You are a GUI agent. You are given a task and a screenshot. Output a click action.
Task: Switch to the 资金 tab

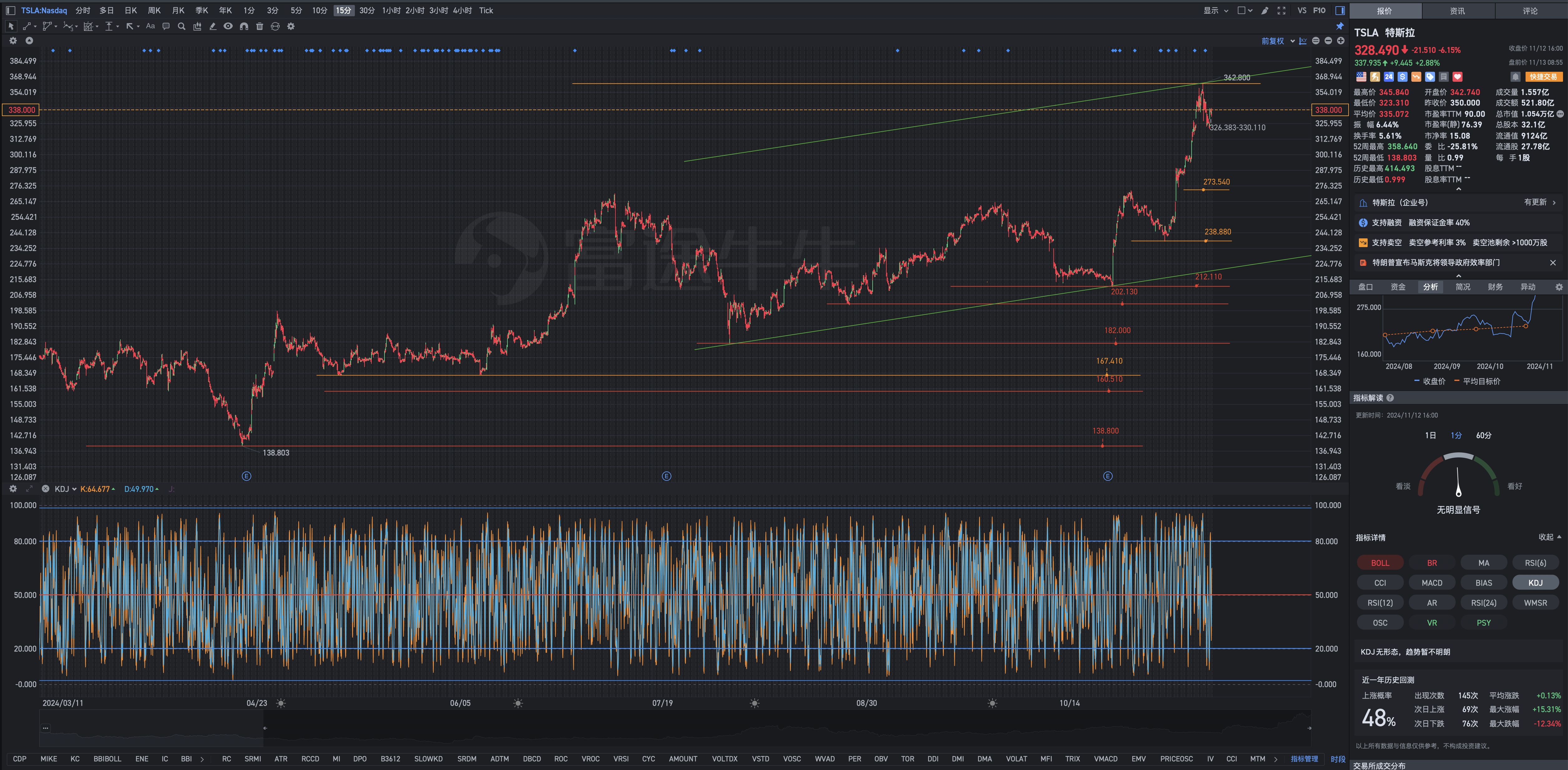point(1398,287)
